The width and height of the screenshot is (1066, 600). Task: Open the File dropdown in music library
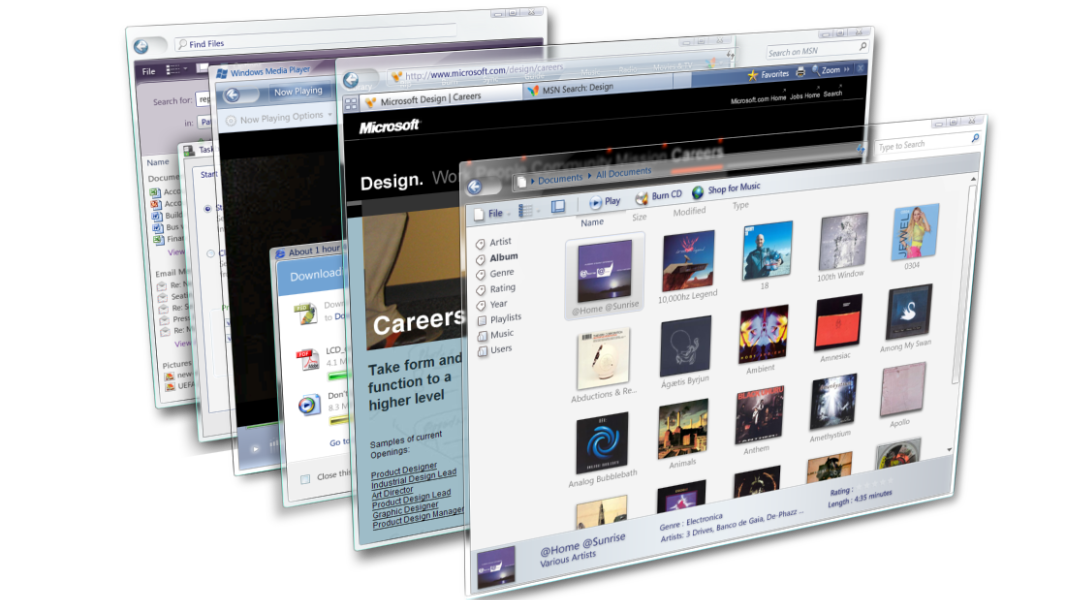[496, 214]
